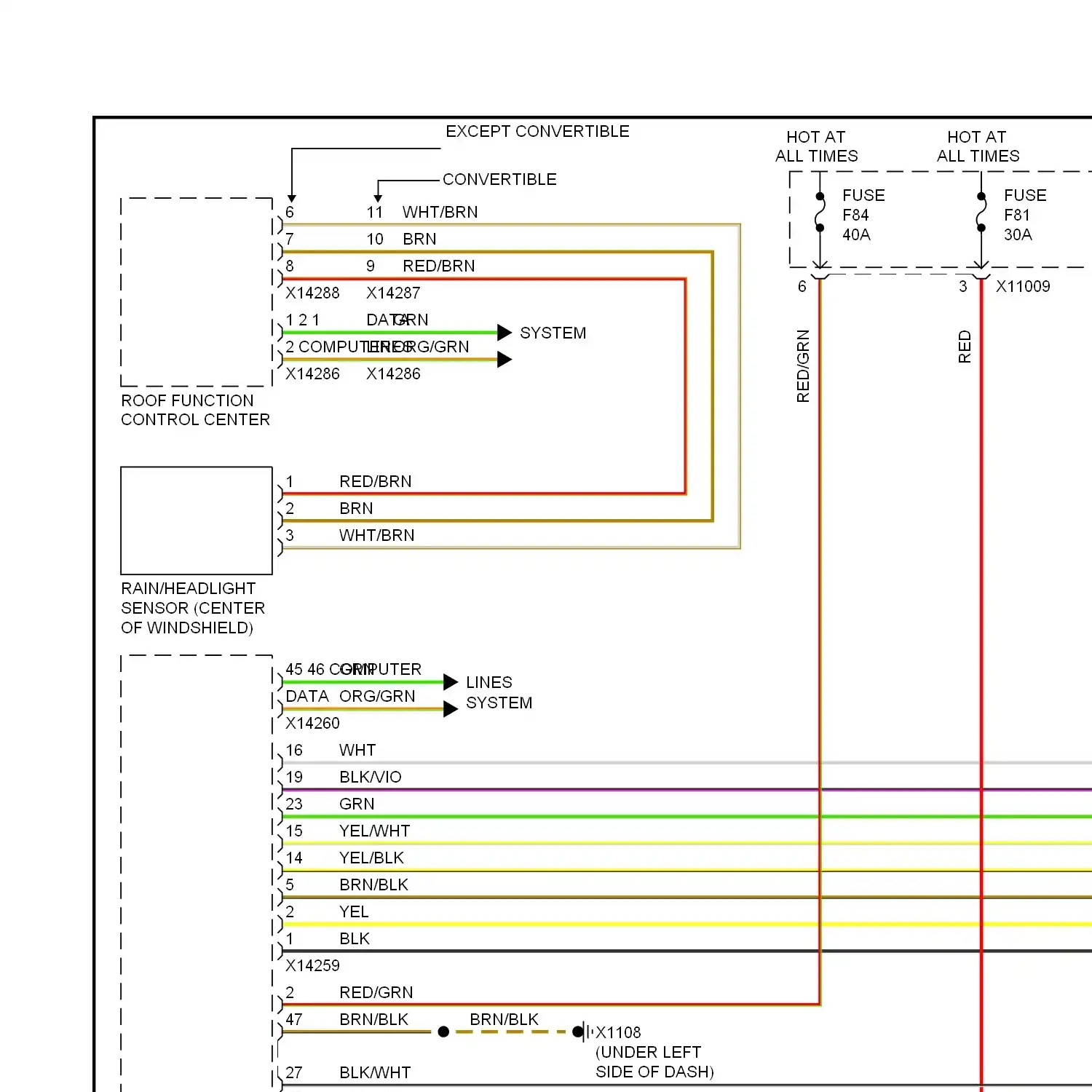1092x1092 pixels.
Task: Click the SYSTEM arrowhead beside roof control center
Action: (505, 333)
